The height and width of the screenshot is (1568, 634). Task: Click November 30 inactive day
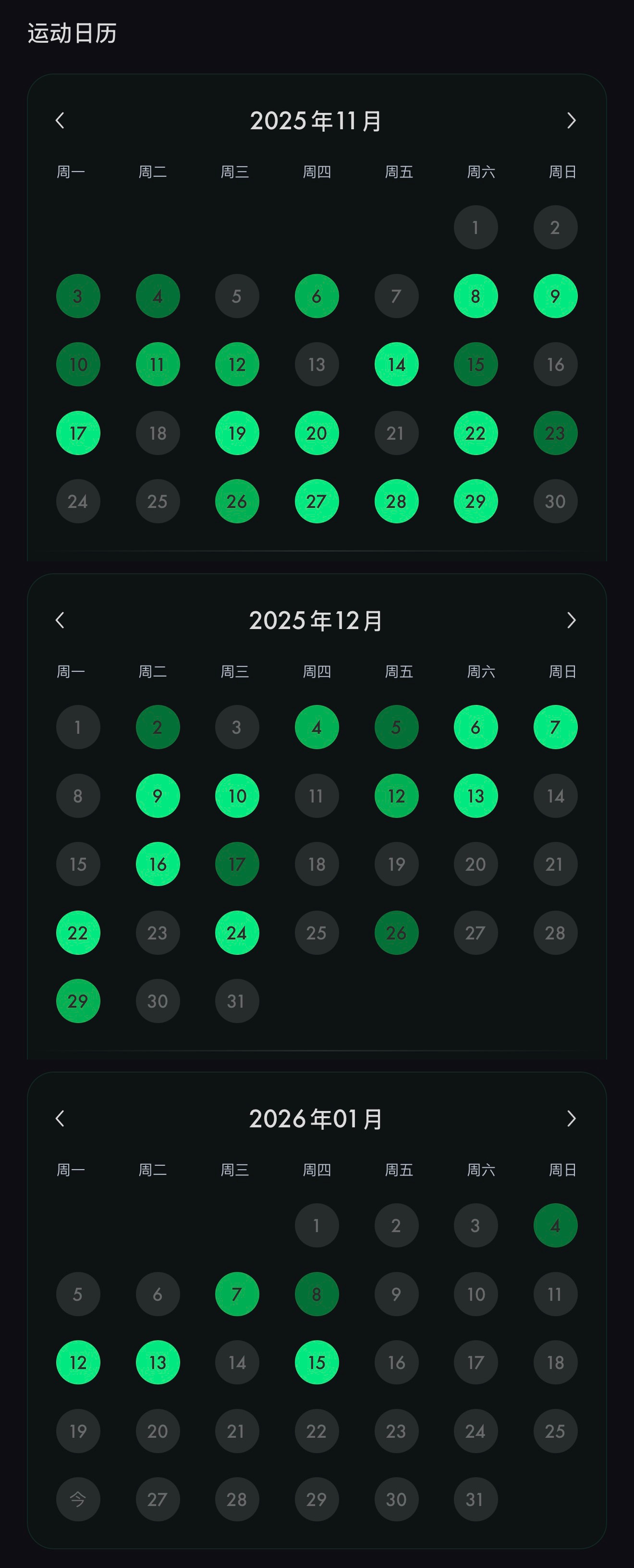[x=555, y=502]
